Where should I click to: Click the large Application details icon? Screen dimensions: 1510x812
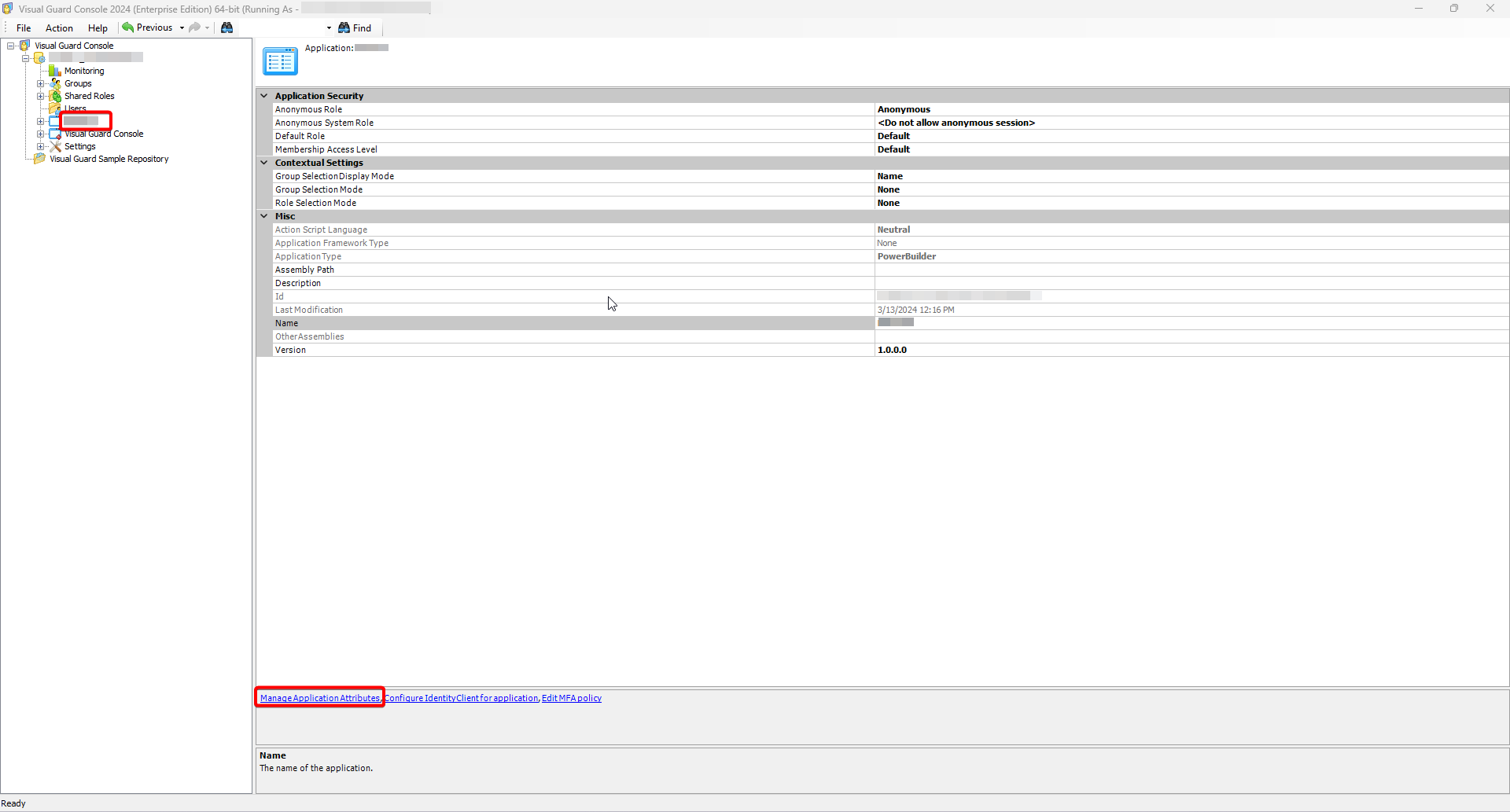[x=280, y=61]
